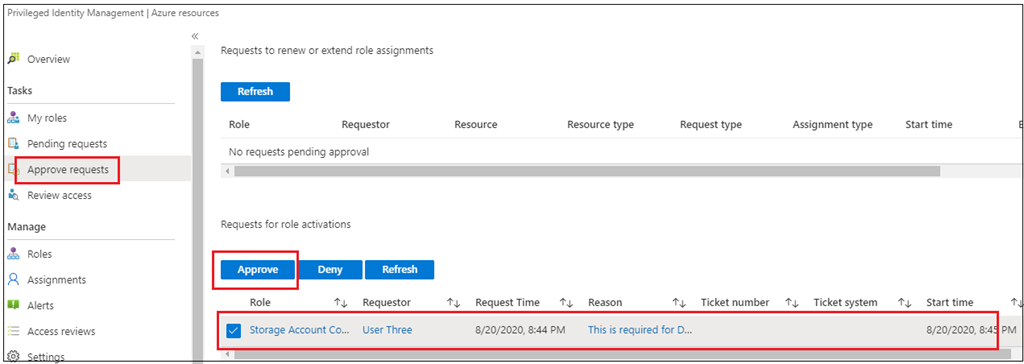Deny the selected role activation request

coord(330,269)
